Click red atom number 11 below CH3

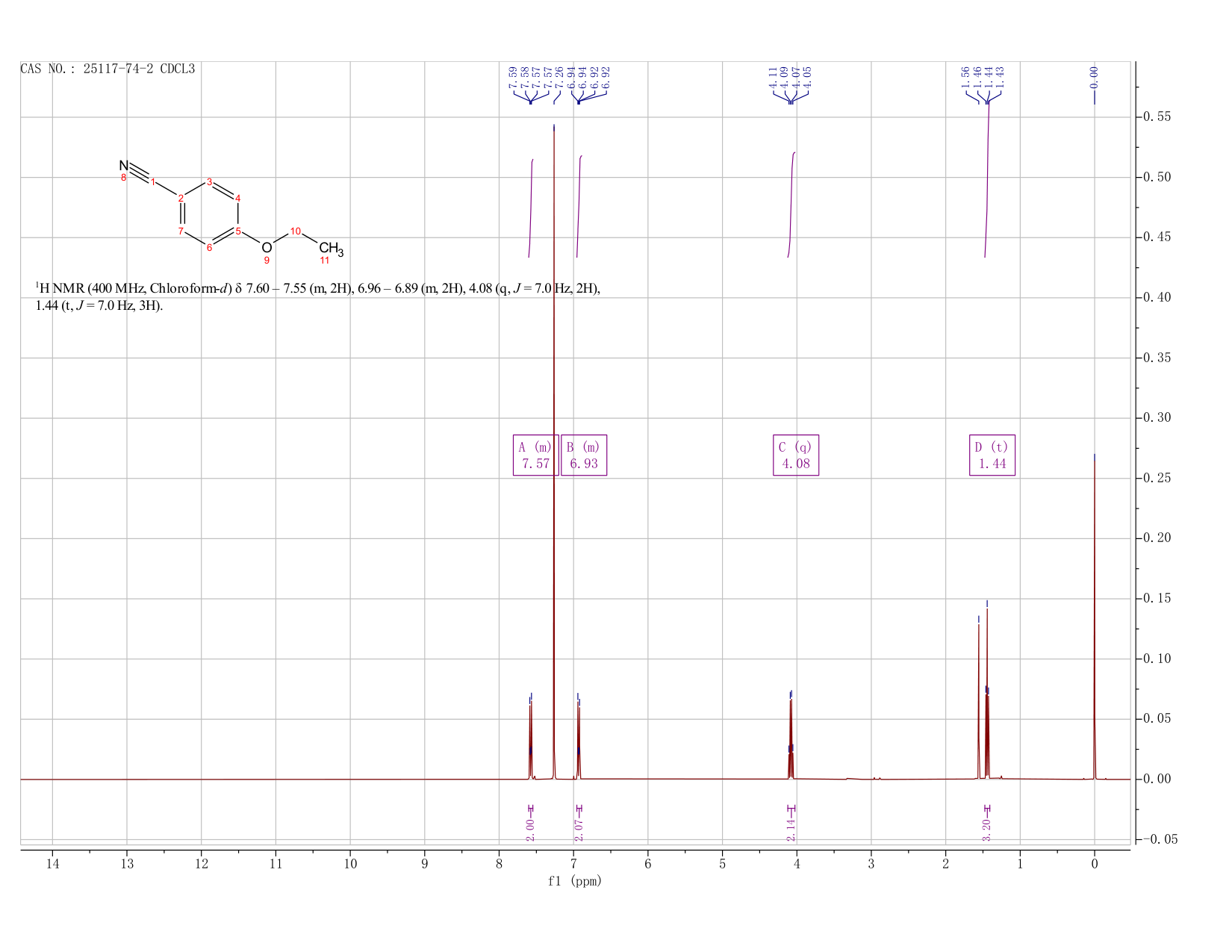(324, 261)
